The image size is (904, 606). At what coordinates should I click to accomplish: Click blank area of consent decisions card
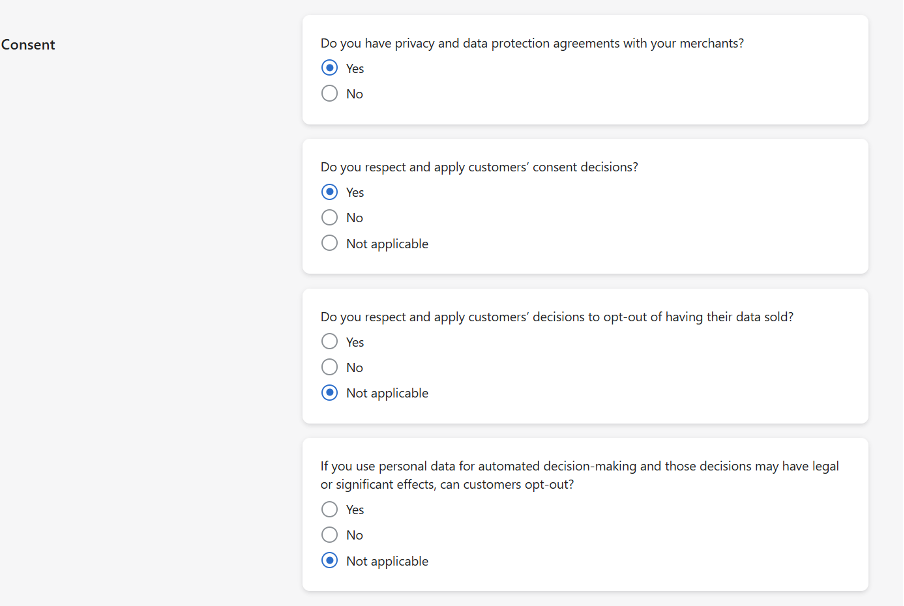point(650,222)
